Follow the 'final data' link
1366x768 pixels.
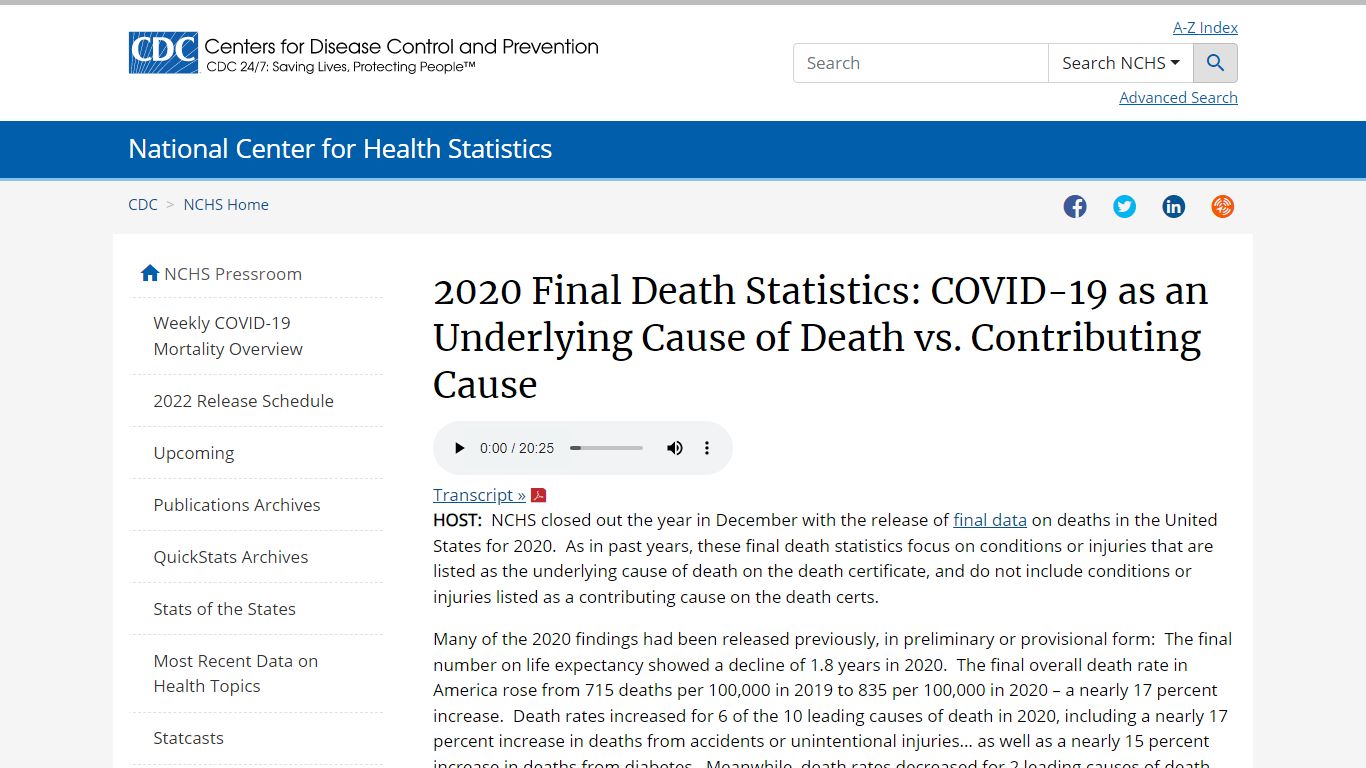click(x=990, y=520)
